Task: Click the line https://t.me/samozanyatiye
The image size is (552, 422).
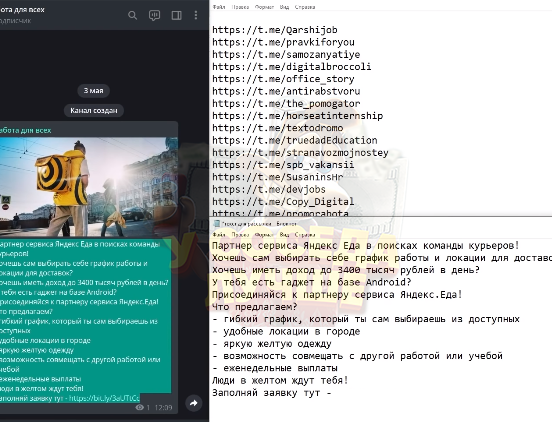Action: [x=286, y=55]
